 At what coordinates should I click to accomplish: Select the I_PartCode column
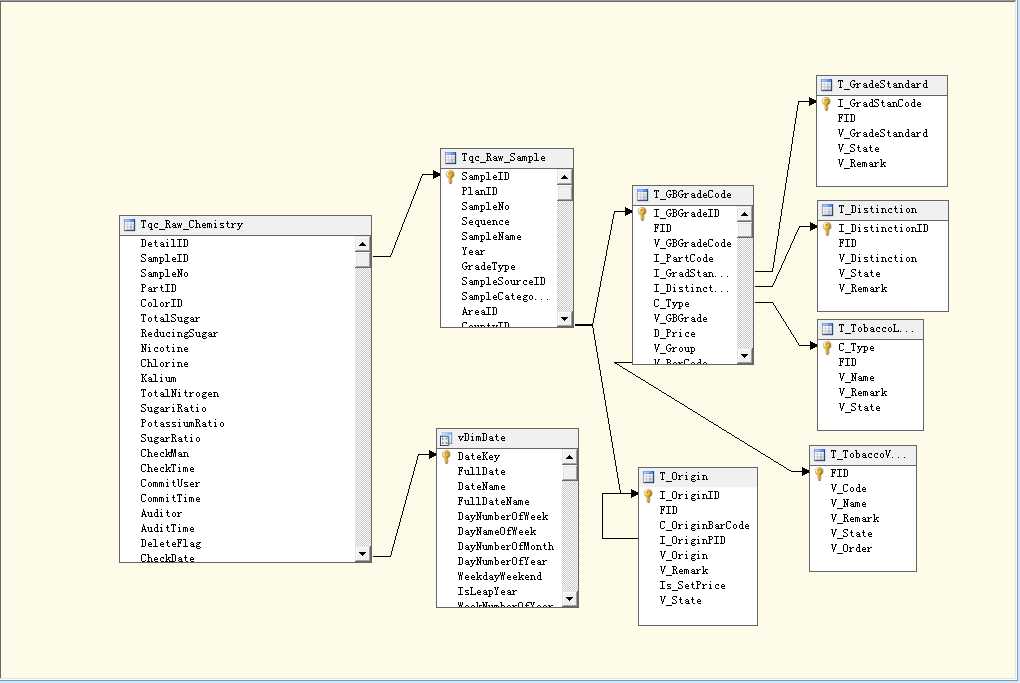[x=684, y=258]
